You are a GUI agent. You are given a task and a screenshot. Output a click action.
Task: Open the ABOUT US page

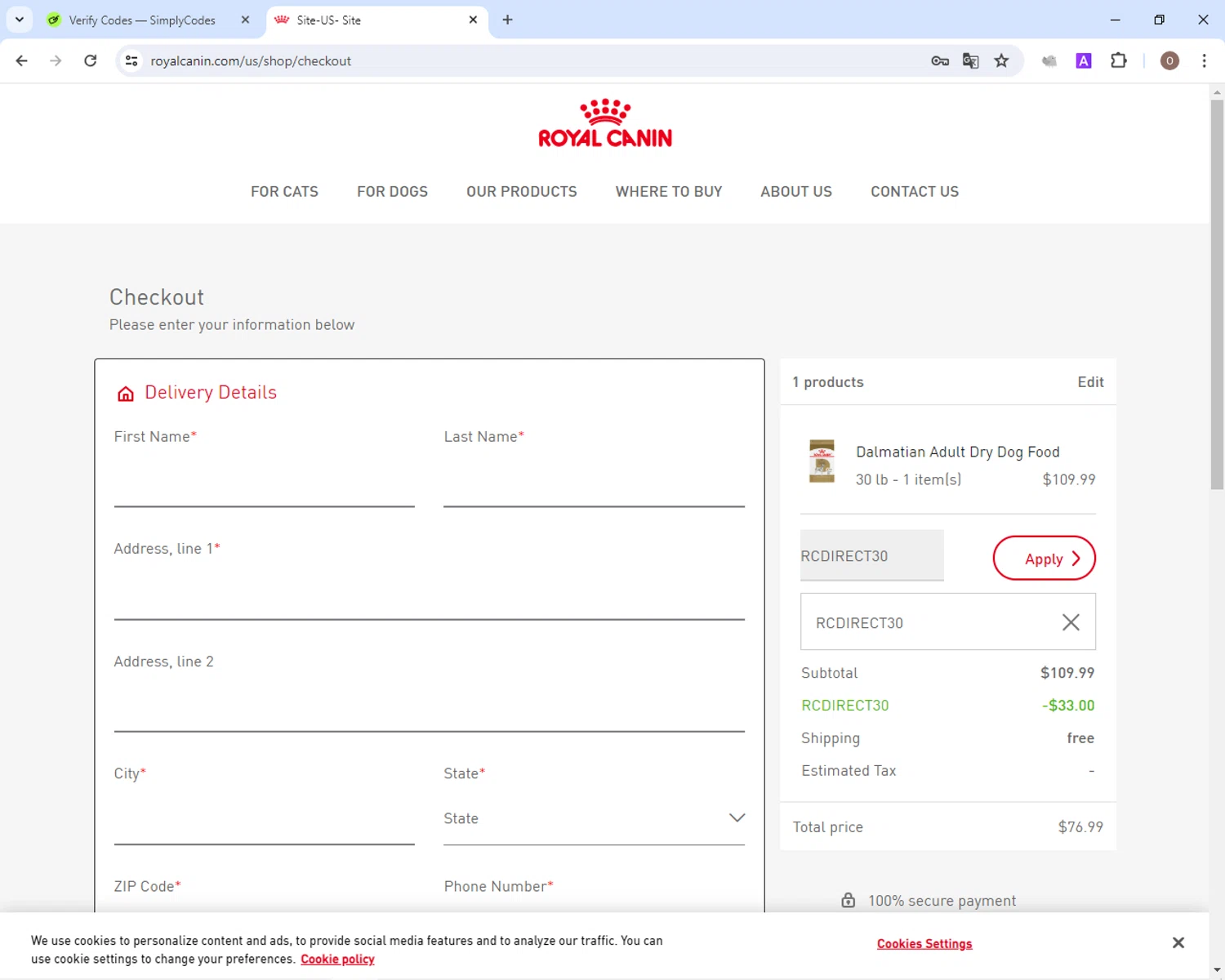pos(796,192)
